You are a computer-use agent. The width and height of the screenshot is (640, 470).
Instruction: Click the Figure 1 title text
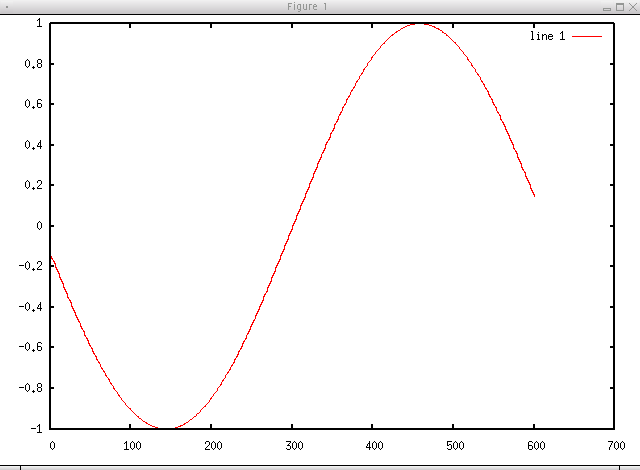point(307,7)
